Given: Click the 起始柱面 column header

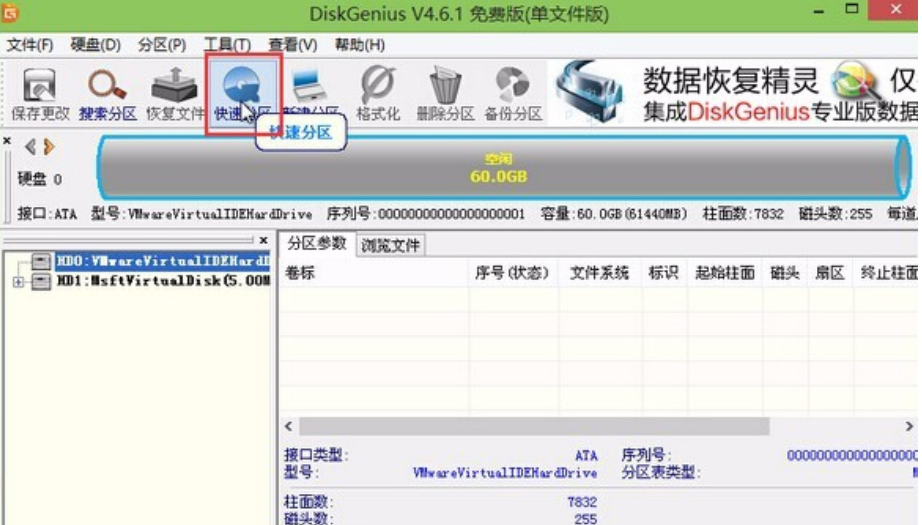Looking at the screenshot, I should (x=724, y=273).
